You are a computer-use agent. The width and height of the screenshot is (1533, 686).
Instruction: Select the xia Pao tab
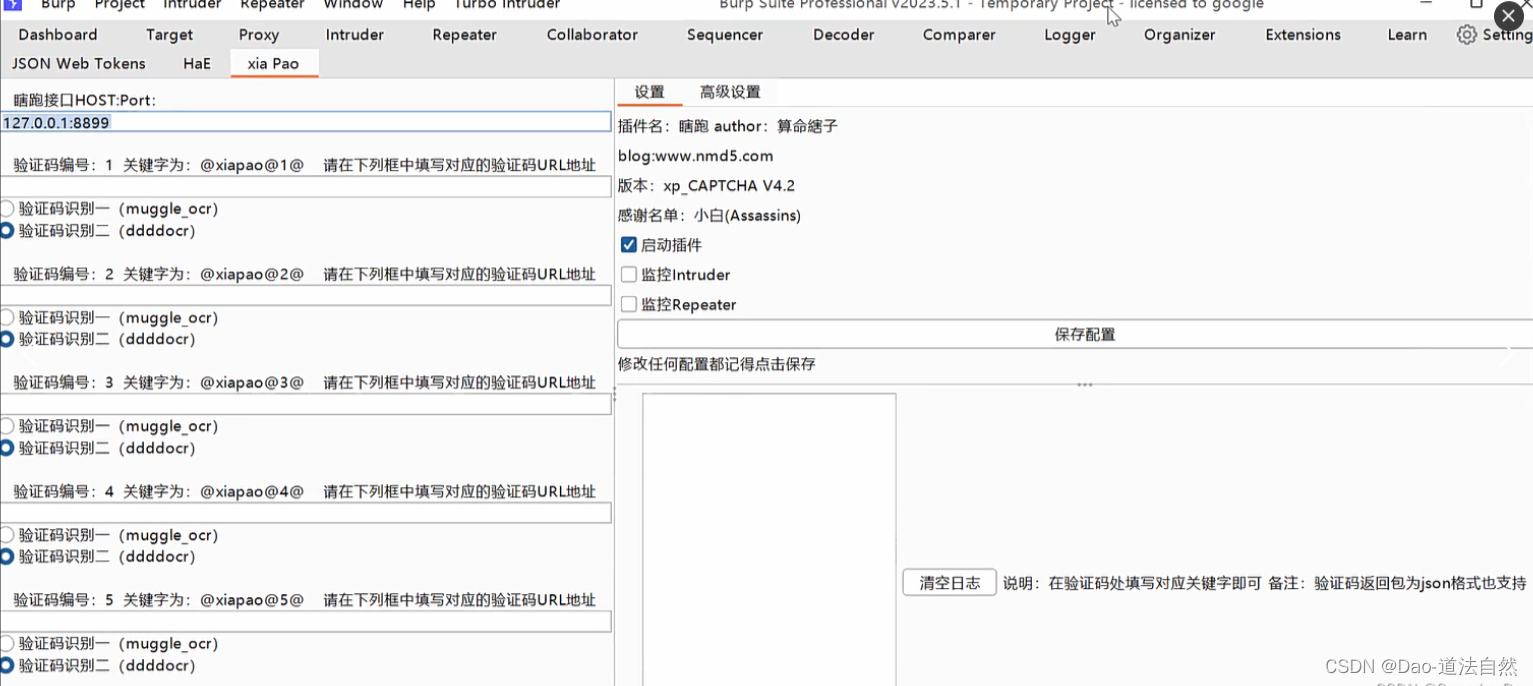273,63
